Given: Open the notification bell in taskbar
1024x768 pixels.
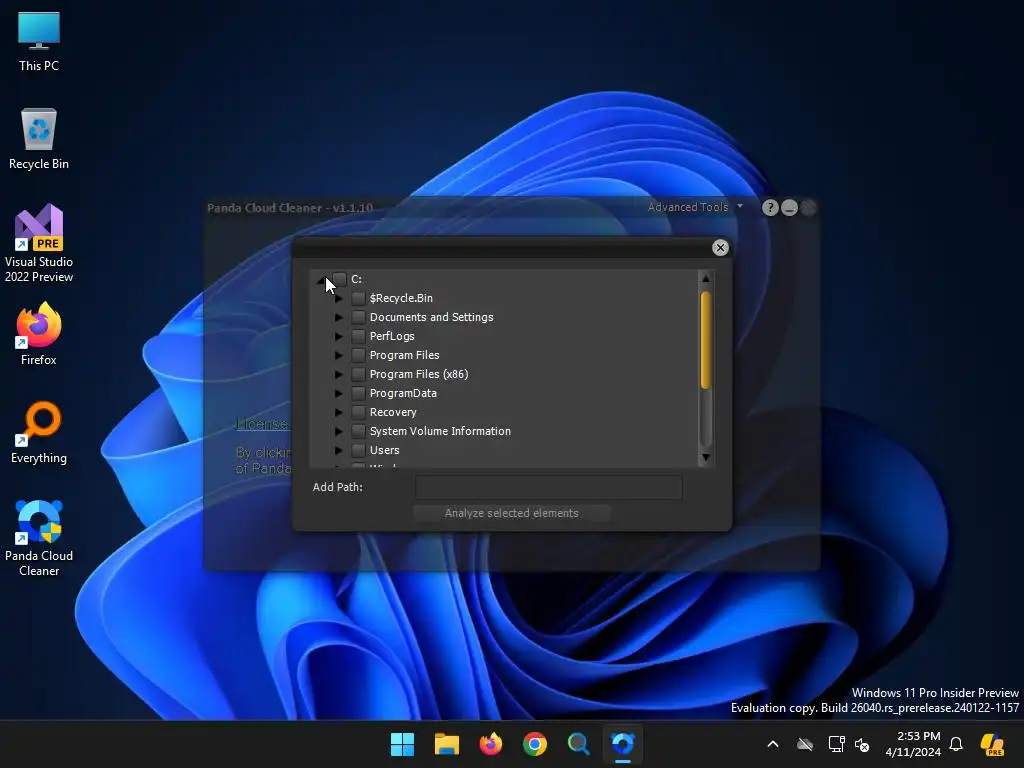Looking at the screenshot, I should point(956,744).
